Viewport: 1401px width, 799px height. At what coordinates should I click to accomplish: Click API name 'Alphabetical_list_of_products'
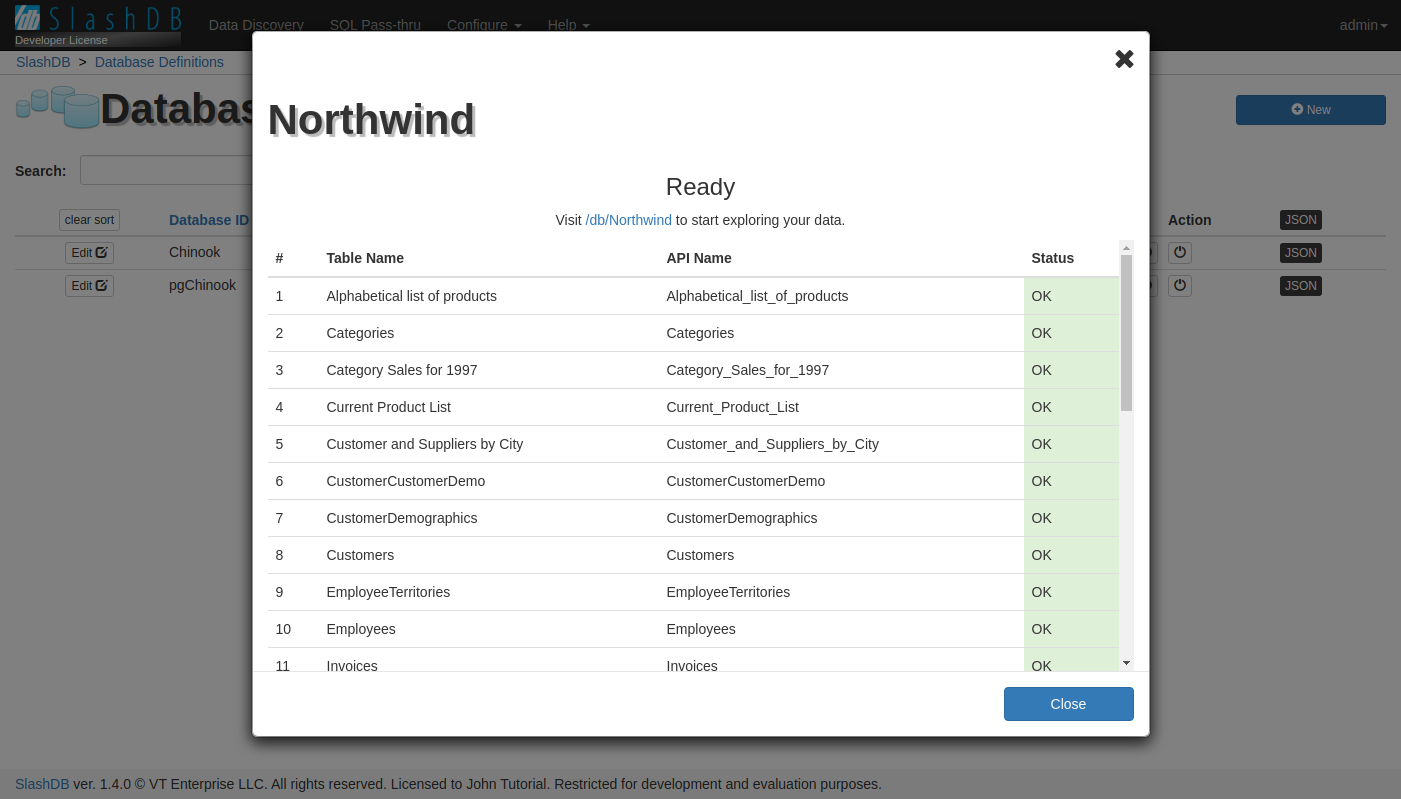pos(757,296)
